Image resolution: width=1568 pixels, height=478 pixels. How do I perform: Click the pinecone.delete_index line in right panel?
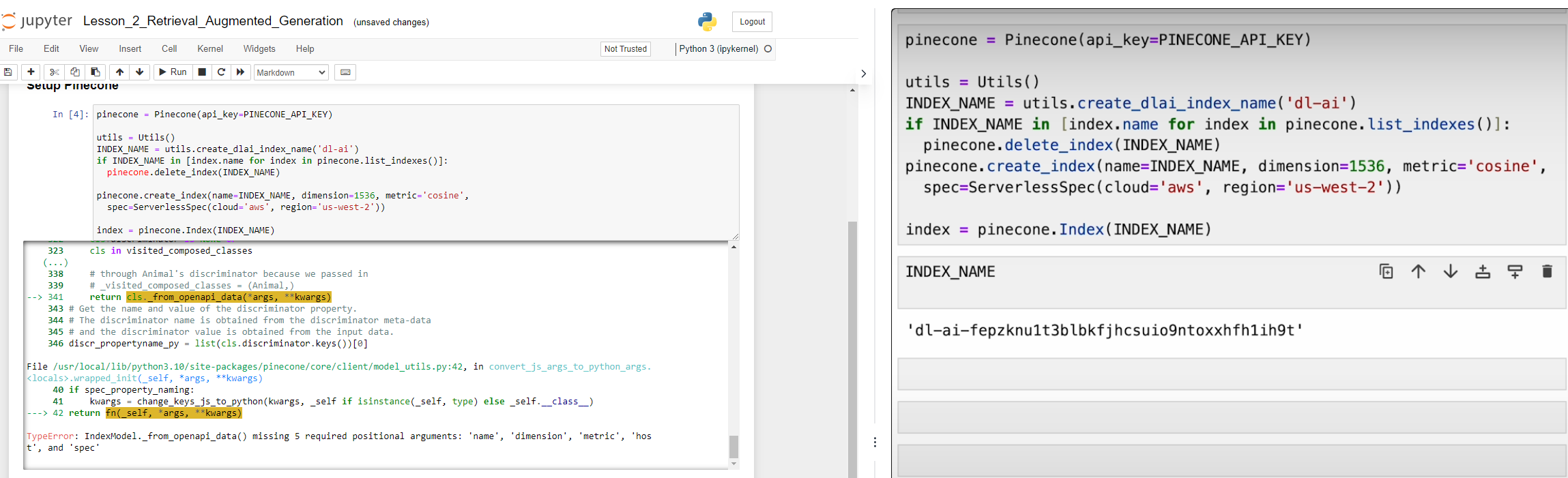[x=1071, y=145]
